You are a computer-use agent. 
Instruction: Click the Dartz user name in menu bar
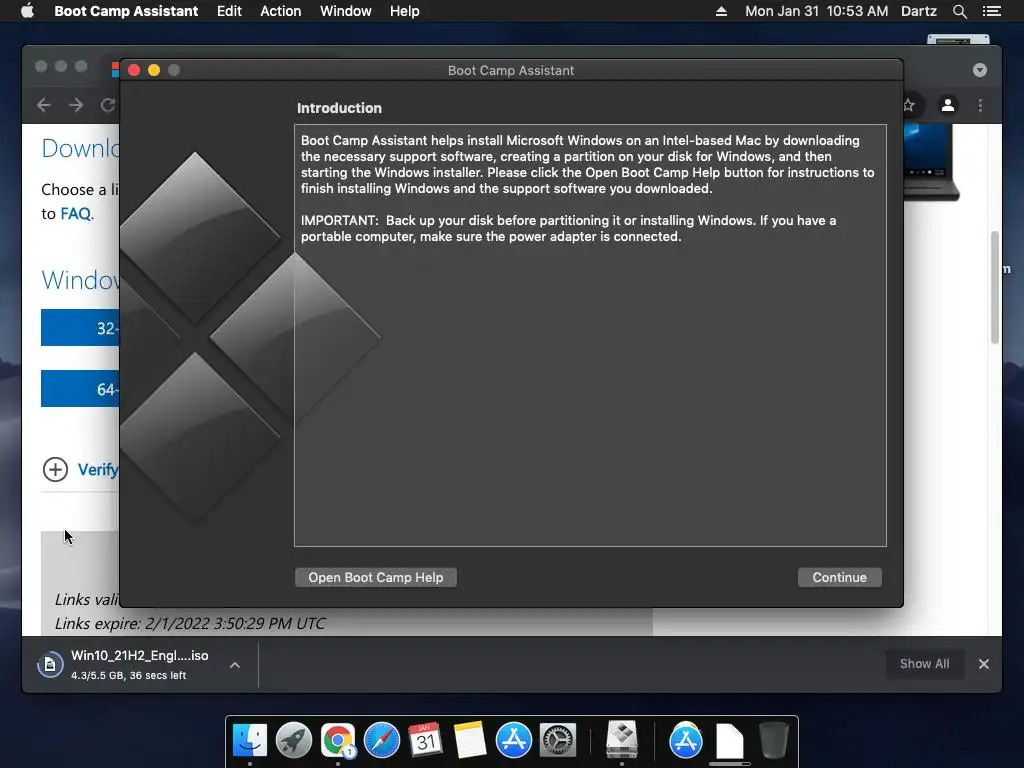pyautogui.click(x=918, y=11)
